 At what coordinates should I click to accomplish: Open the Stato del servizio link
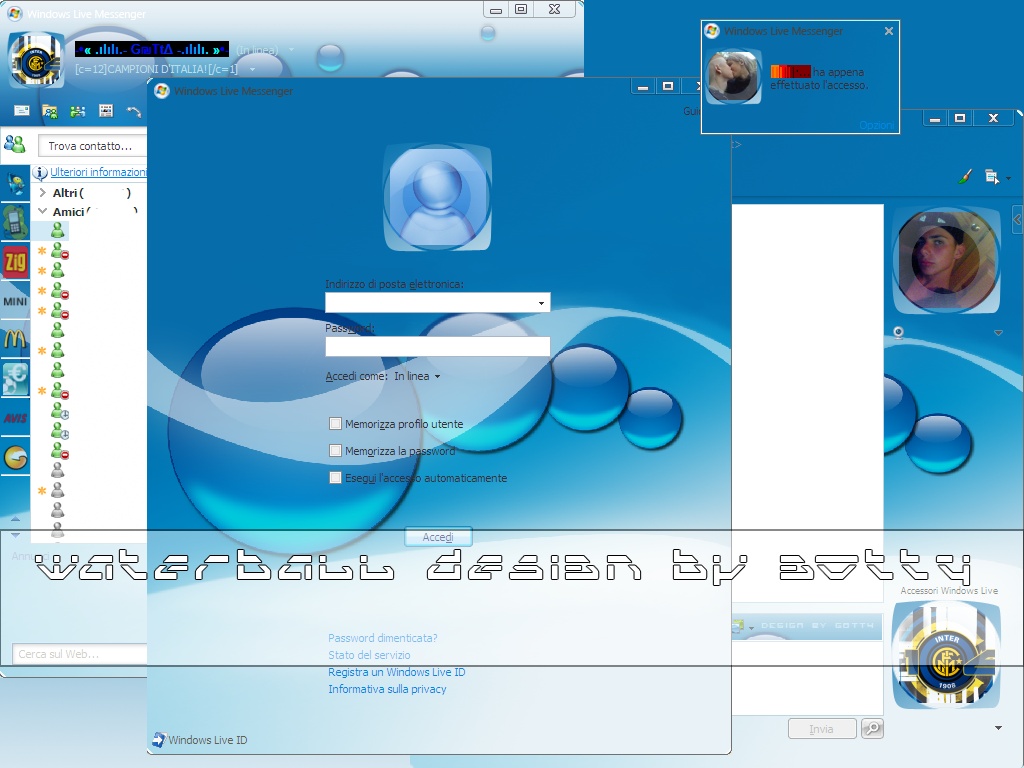(x=369, y=655)
